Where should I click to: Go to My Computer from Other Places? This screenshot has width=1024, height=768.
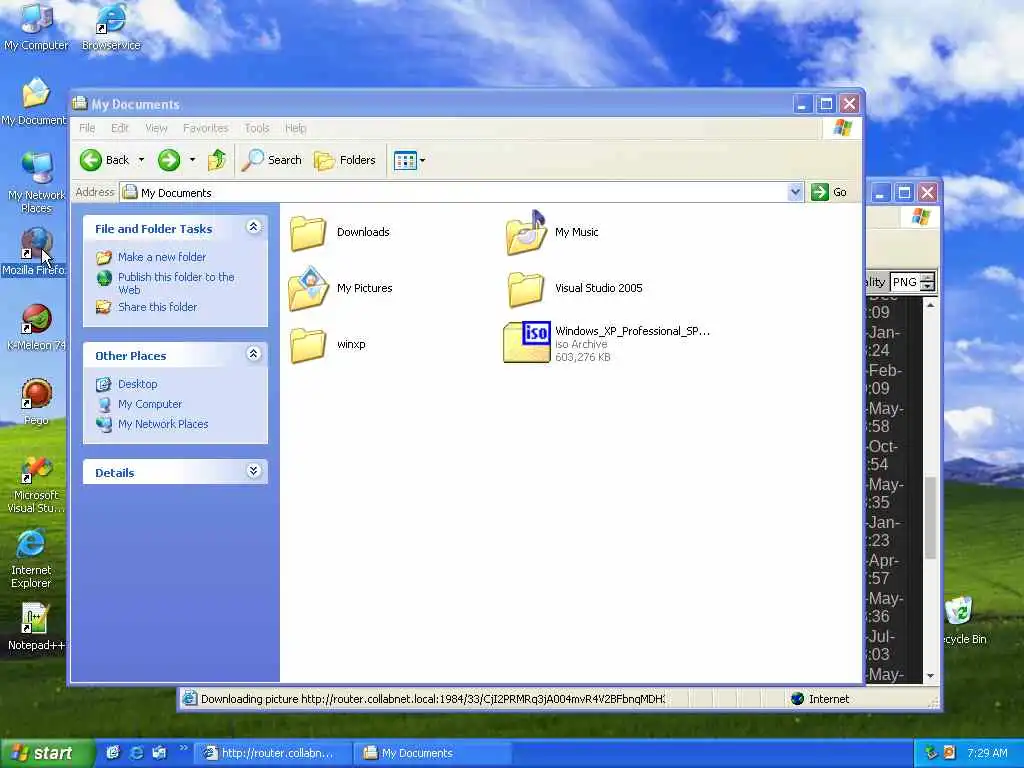pyautogui.click(x=150, y=404)
